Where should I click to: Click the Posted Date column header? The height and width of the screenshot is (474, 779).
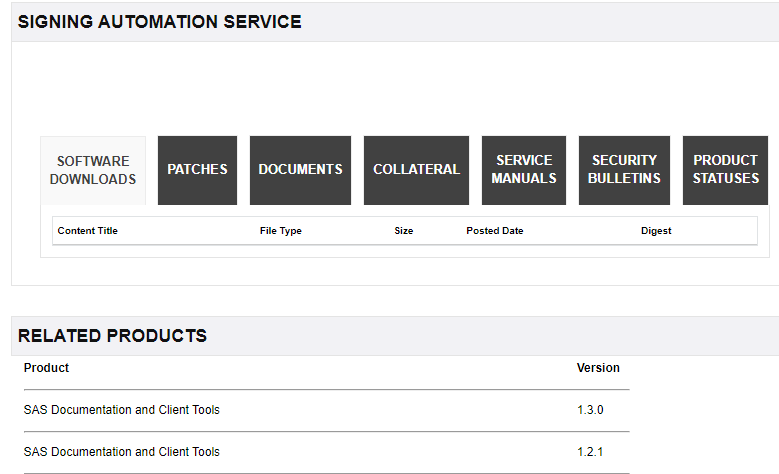point(494,231)
